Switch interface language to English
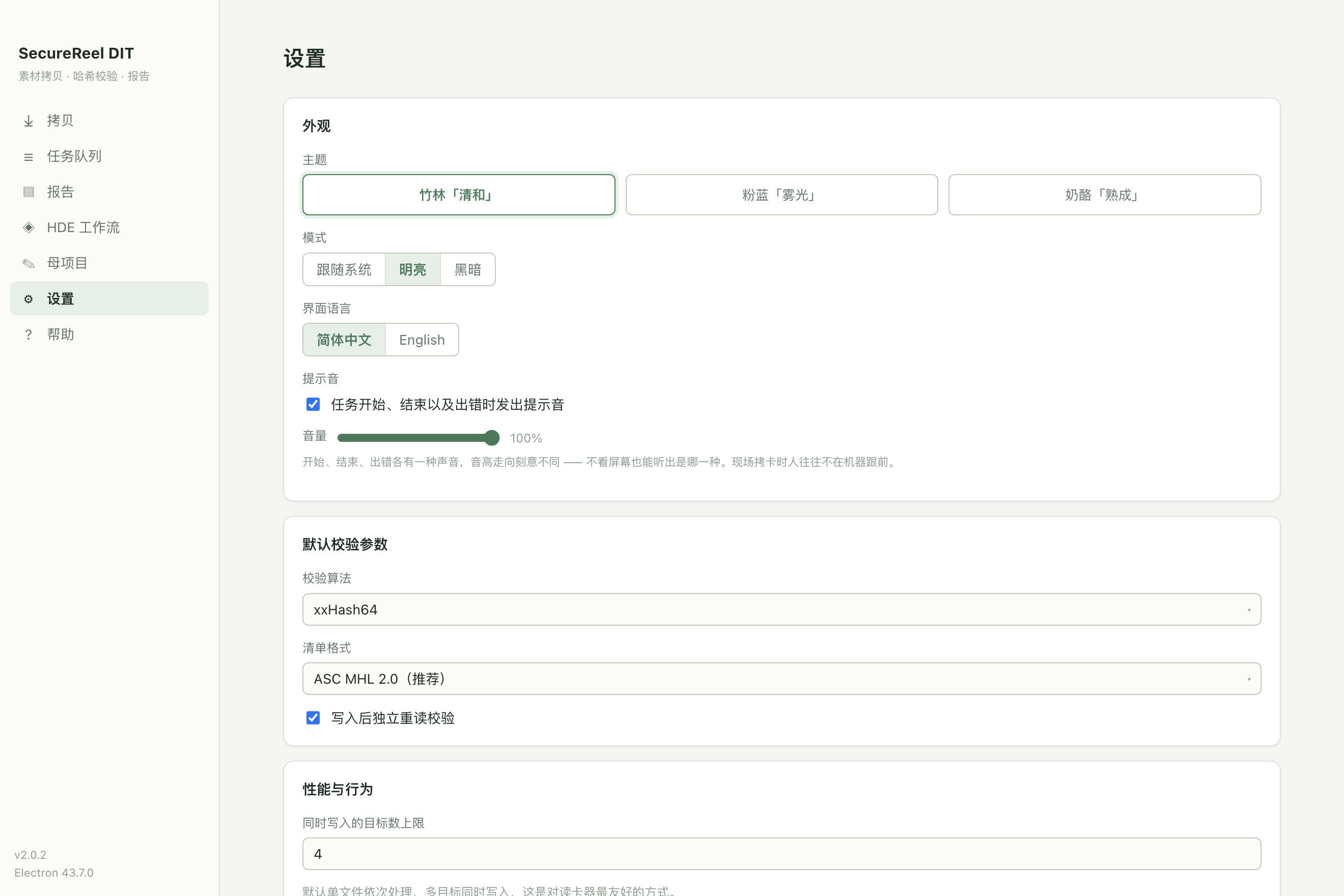Viewport: 1344px width, 896px height. [x=422, y=340]
